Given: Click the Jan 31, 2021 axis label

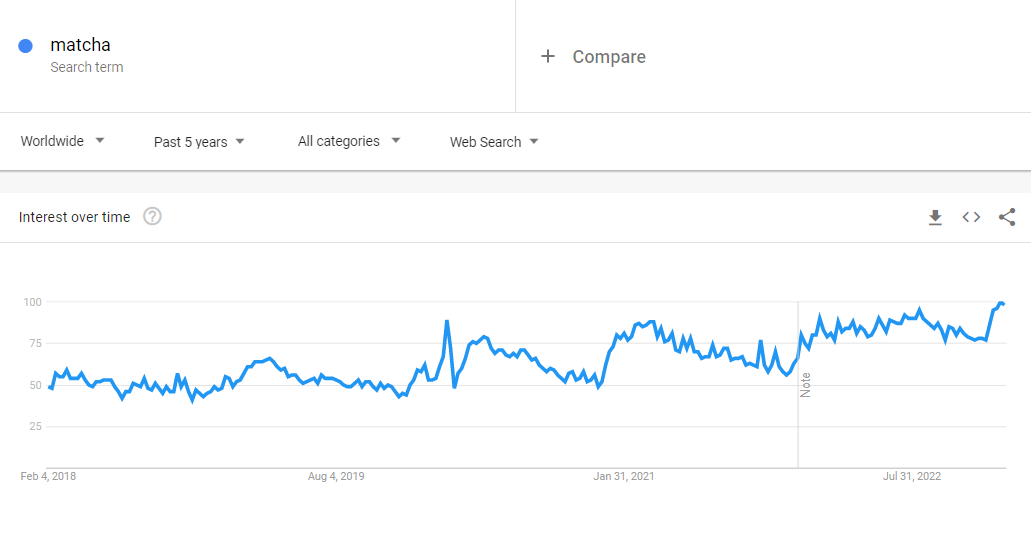Looking at the screenshot, I should coord(624,476).
